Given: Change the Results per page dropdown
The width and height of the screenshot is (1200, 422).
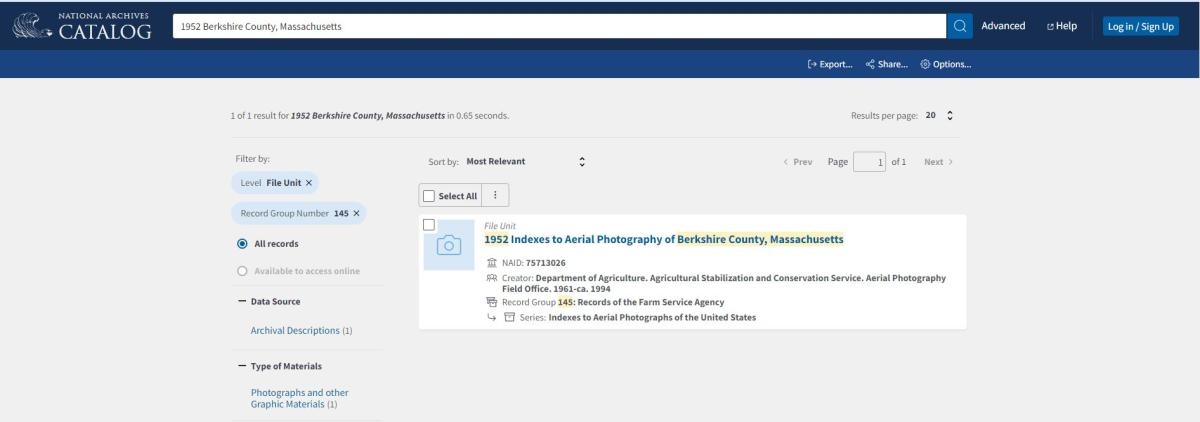Looking at the screenshot, I should click(939, 115).
